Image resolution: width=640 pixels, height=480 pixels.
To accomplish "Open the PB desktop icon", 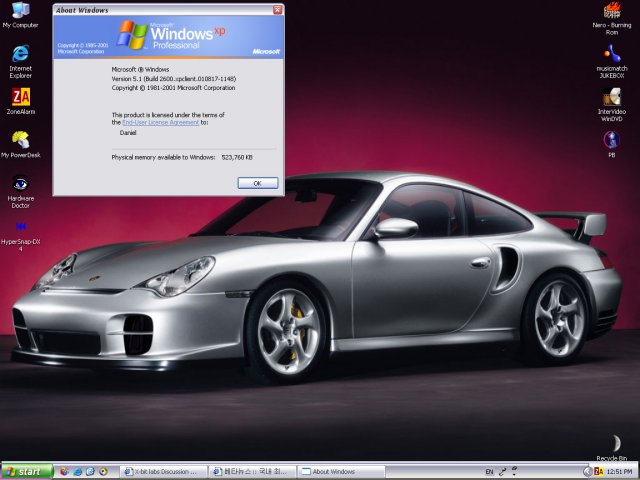I will coord(611,144).
